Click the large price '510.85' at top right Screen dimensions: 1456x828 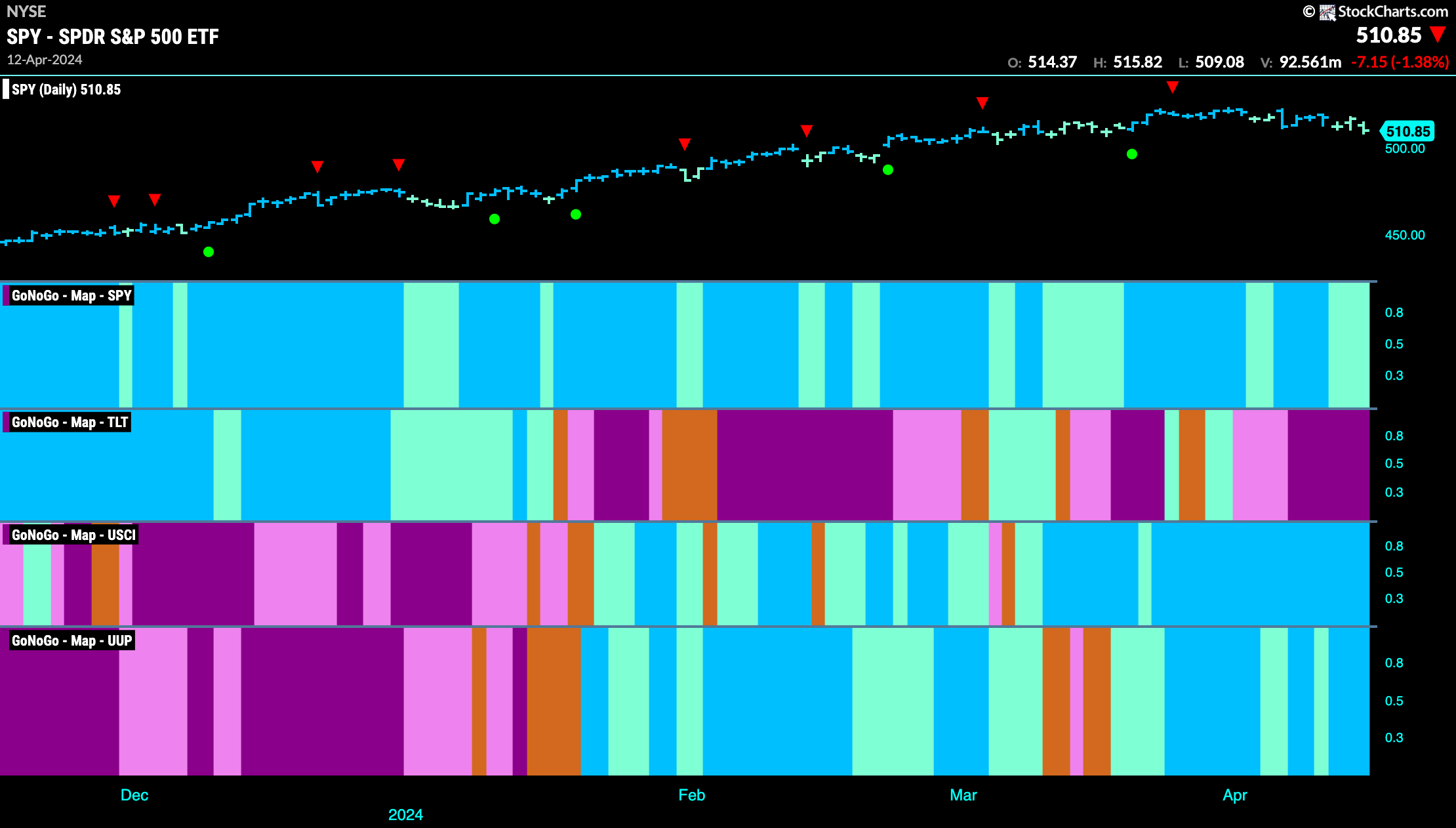(x=1388, y=35)
